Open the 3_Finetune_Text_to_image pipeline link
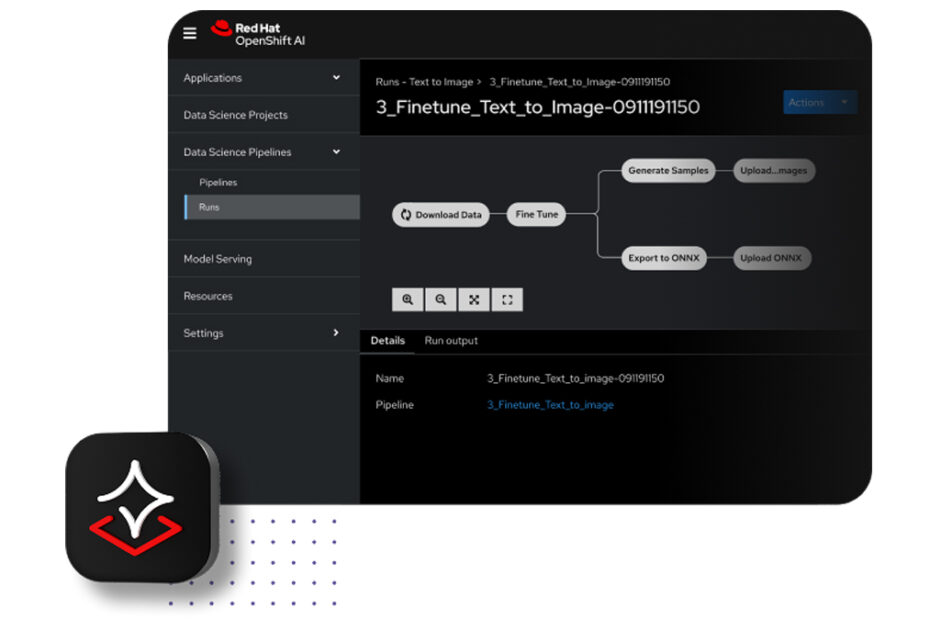 point(550,405)
